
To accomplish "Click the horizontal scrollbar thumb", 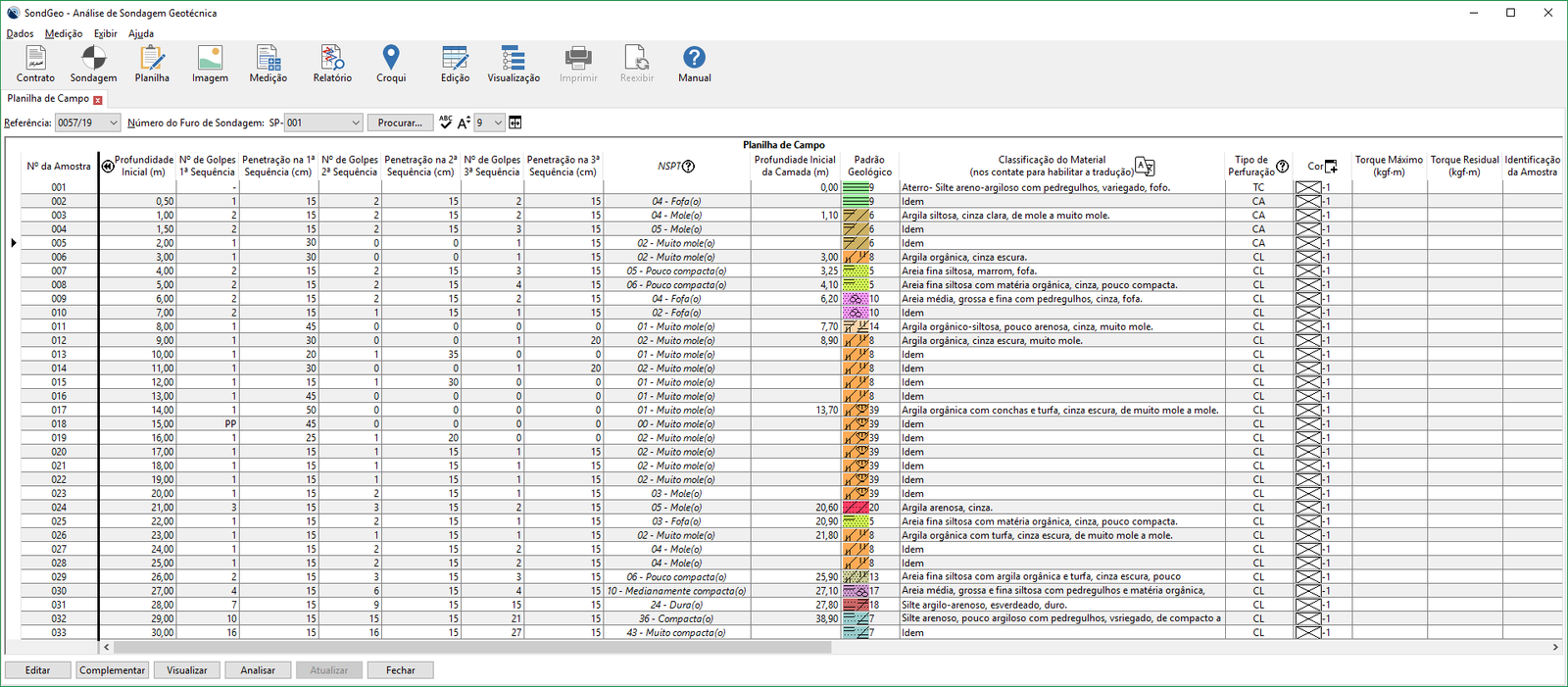I will coord(472,648).
